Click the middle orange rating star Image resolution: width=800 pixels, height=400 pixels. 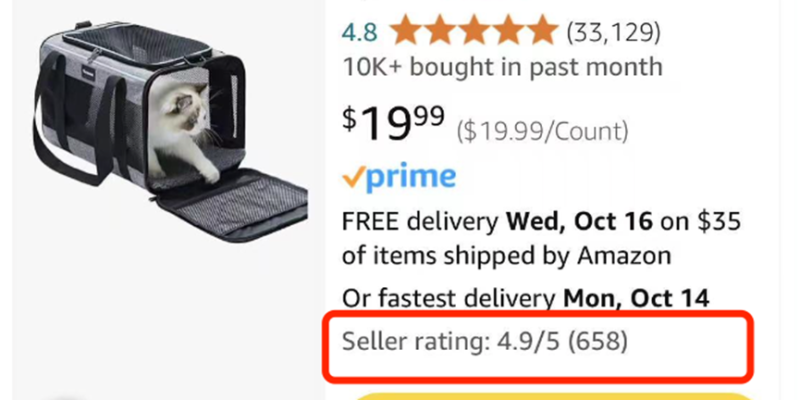click(474, 31)
